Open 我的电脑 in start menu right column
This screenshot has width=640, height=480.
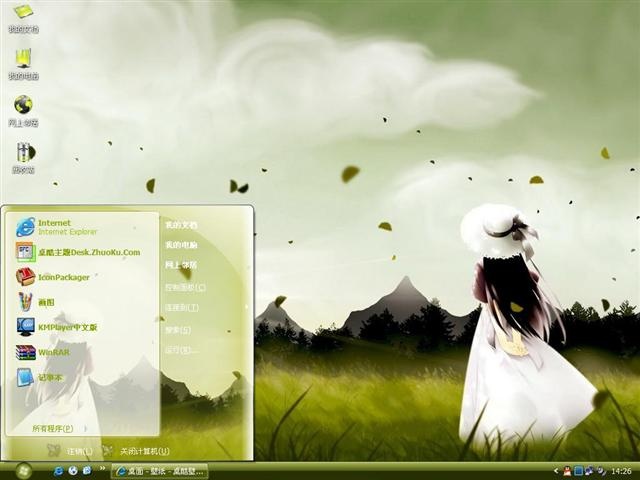pos(181,245)
